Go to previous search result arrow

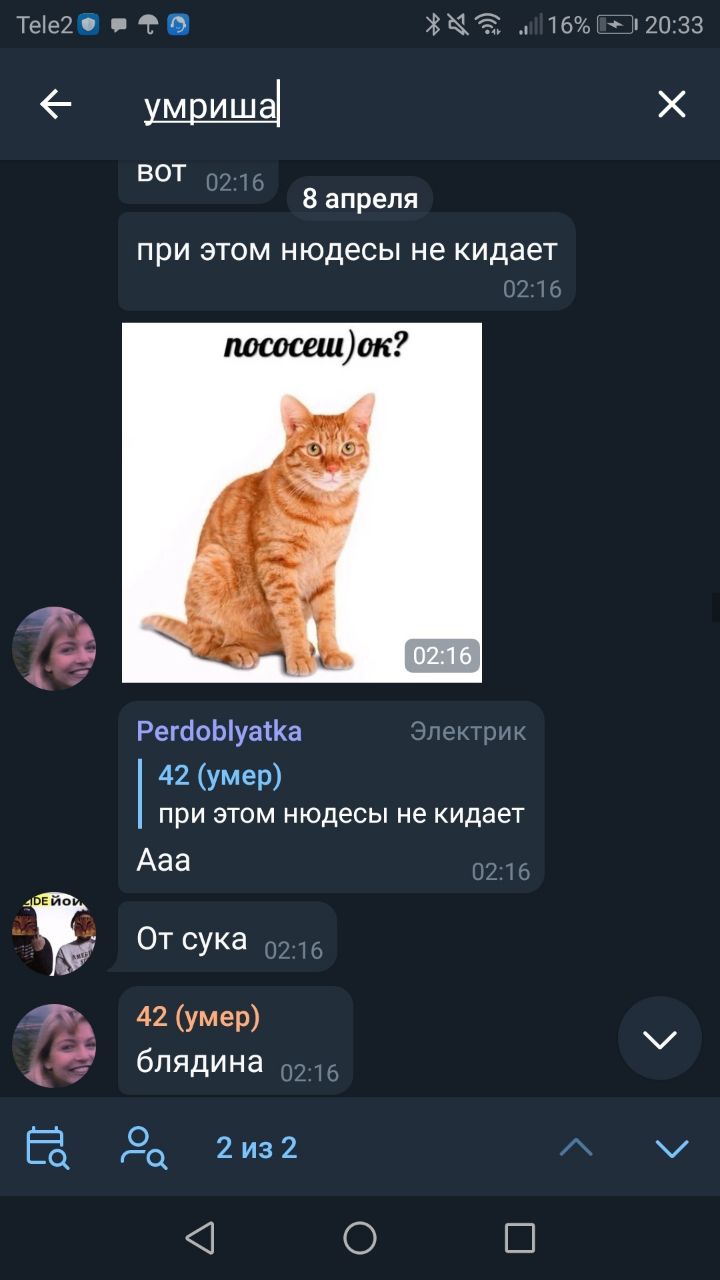click(576, 1148)
